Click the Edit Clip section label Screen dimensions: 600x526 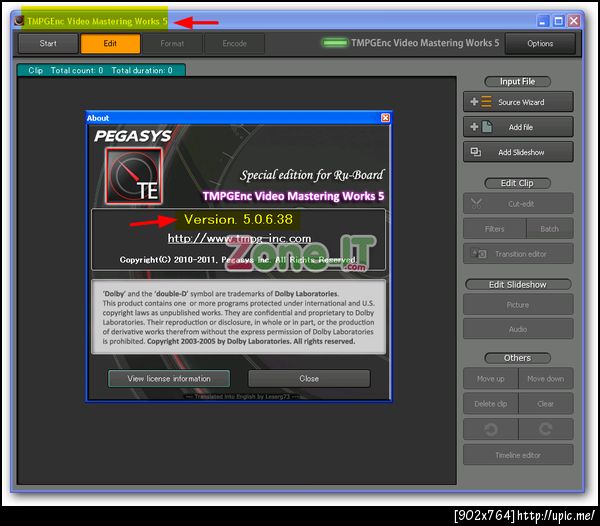(x=517, y=183)
